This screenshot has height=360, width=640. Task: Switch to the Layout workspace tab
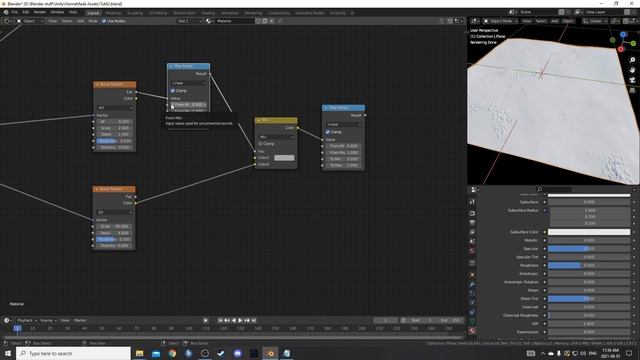pyautogui.click(x=93, y=13)
